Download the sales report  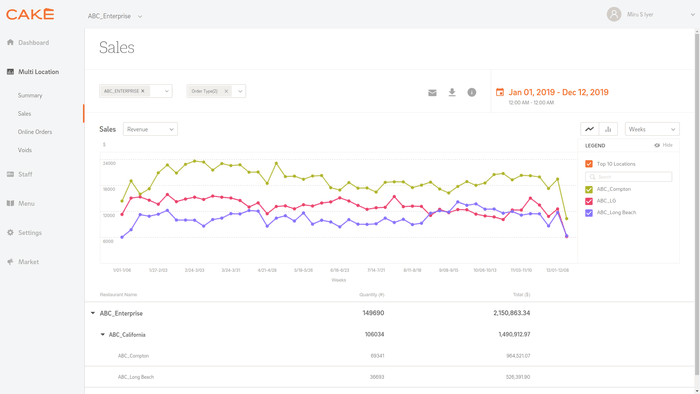point(452,92)
